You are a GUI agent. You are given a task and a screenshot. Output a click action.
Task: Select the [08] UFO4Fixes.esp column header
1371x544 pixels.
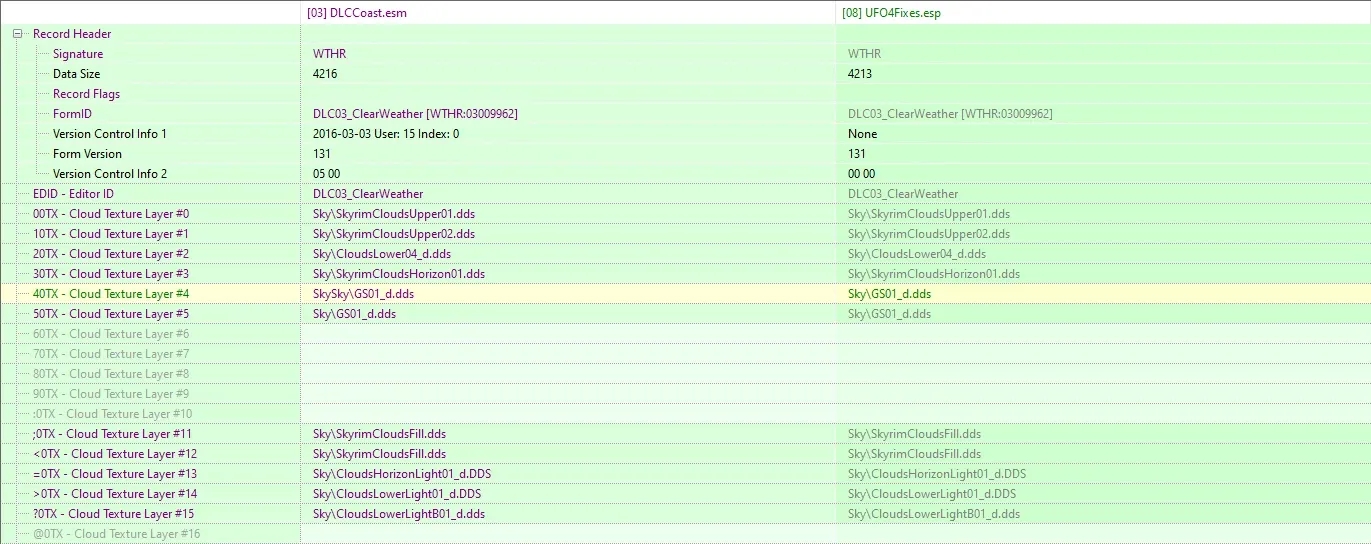tap(891, 13)
